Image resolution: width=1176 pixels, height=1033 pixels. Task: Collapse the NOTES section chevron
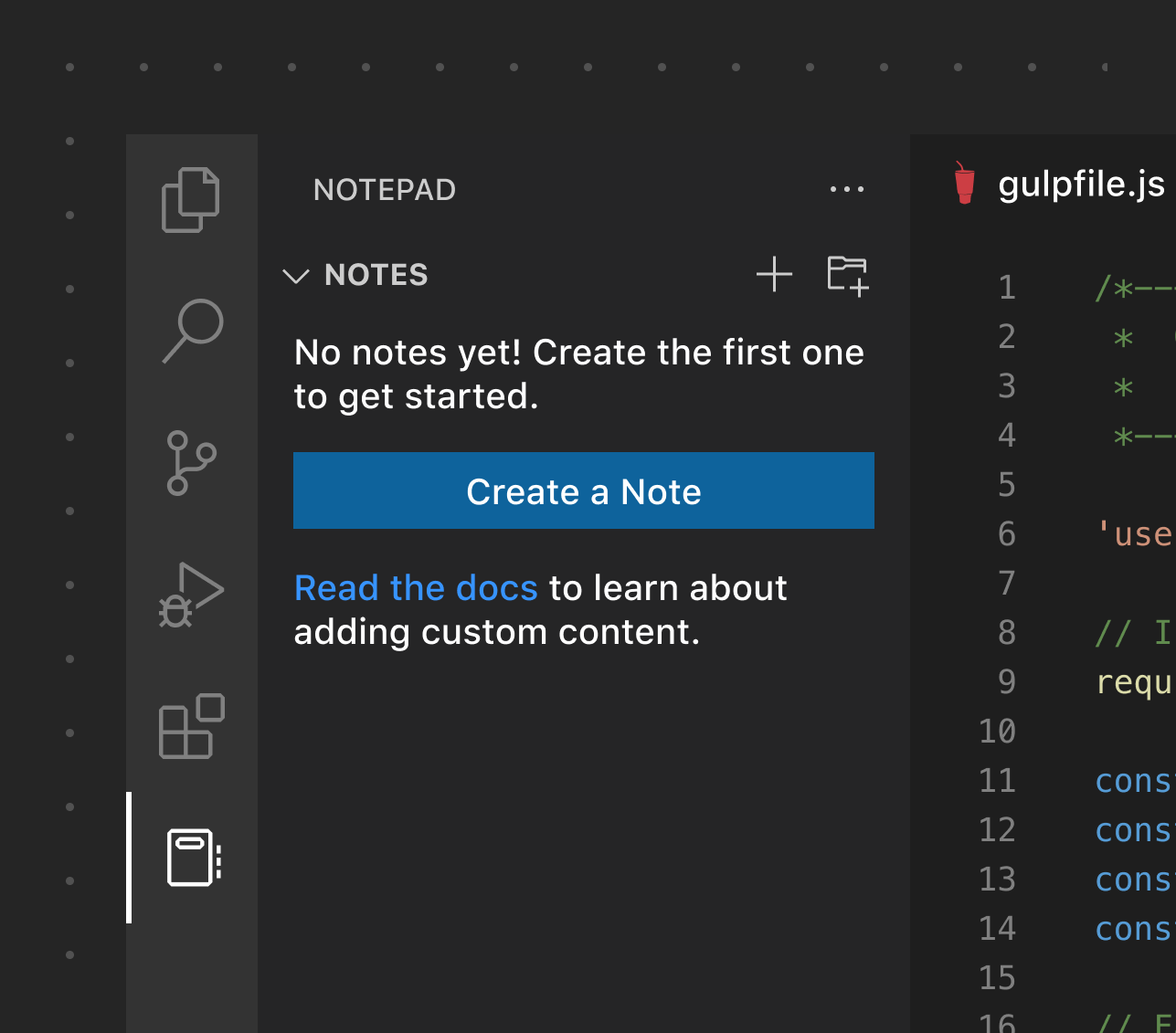(x=296, y=276)
